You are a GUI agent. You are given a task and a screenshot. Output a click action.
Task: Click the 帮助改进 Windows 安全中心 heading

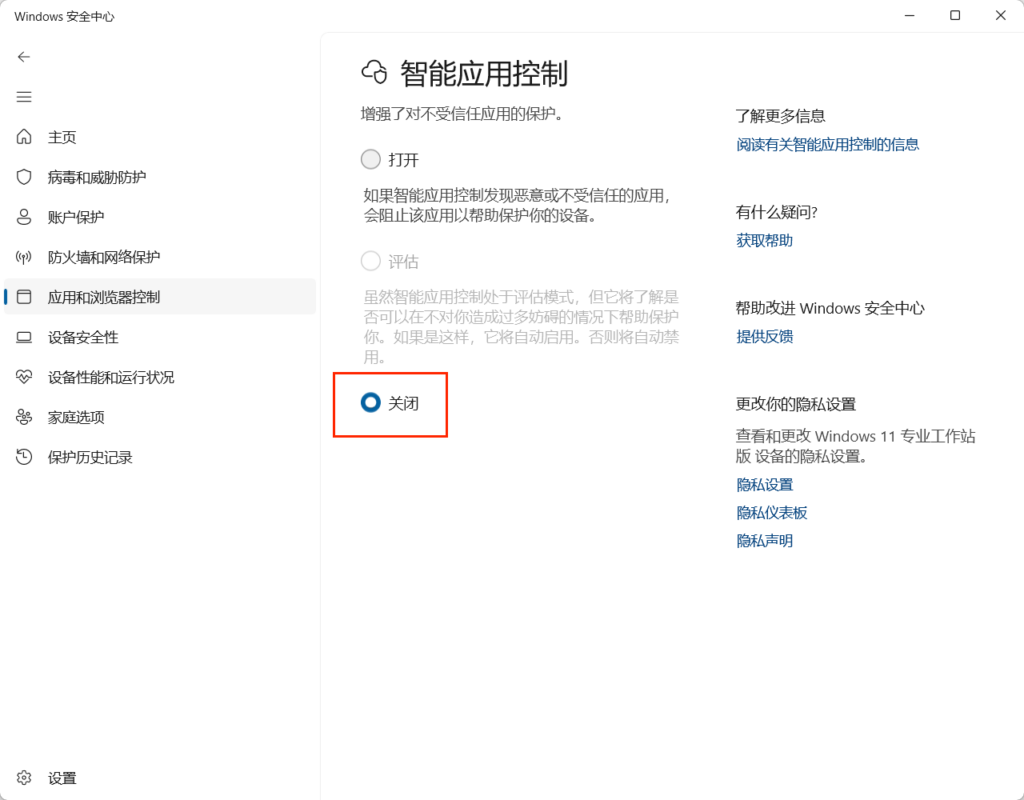point(830,308)
